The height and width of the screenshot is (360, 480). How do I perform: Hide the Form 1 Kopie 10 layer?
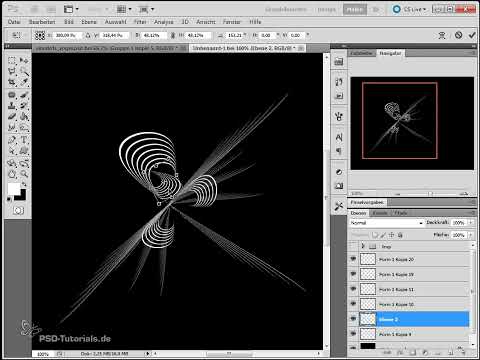tap(353, 304)
